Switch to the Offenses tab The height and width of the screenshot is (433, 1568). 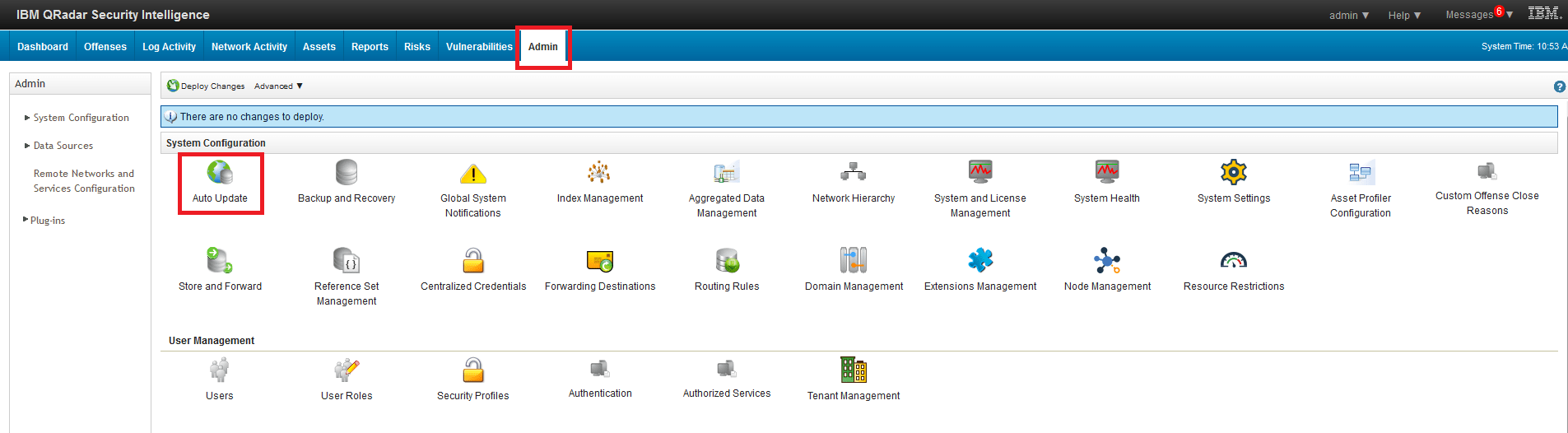105,47
